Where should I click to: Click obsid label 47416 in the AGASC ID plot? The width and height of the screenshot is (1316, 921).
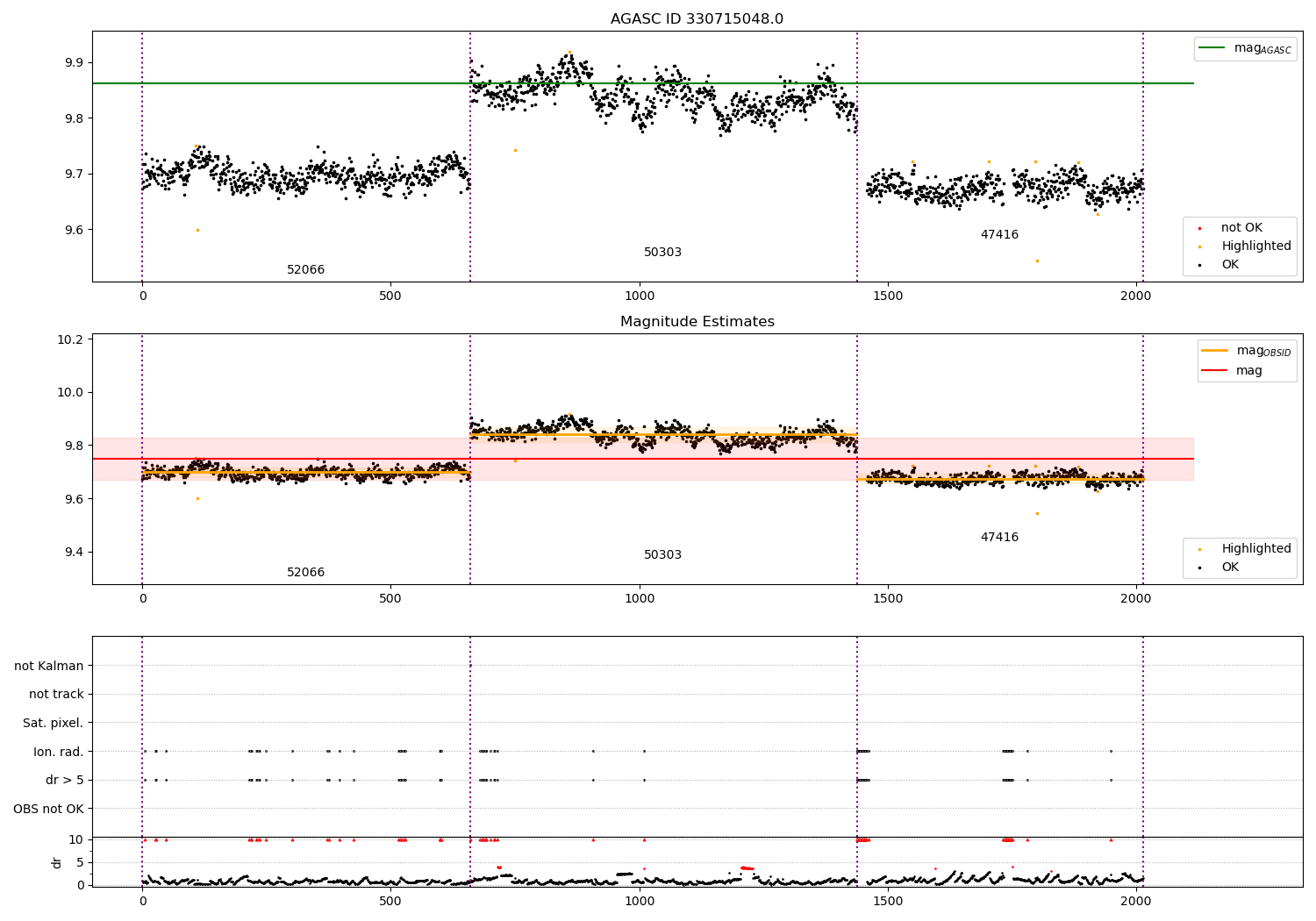[999, 235]
